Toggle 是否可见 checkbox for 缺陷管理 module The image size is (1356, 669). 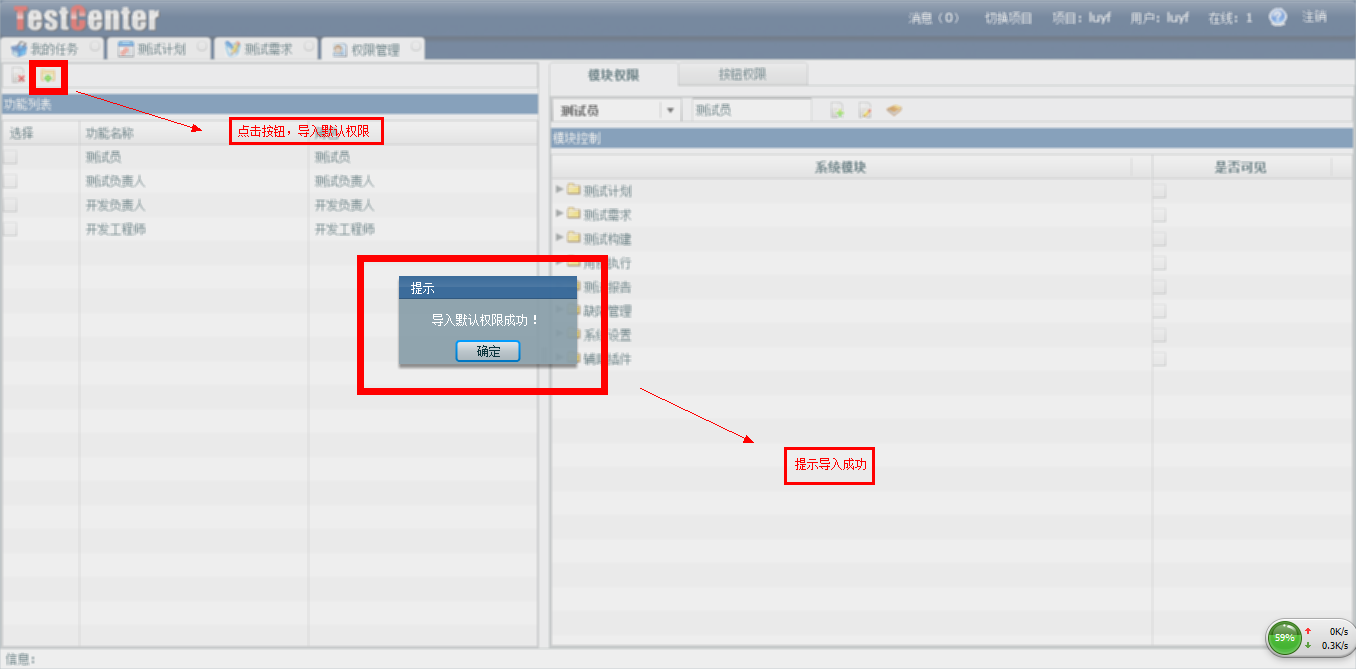point(1159,310)
